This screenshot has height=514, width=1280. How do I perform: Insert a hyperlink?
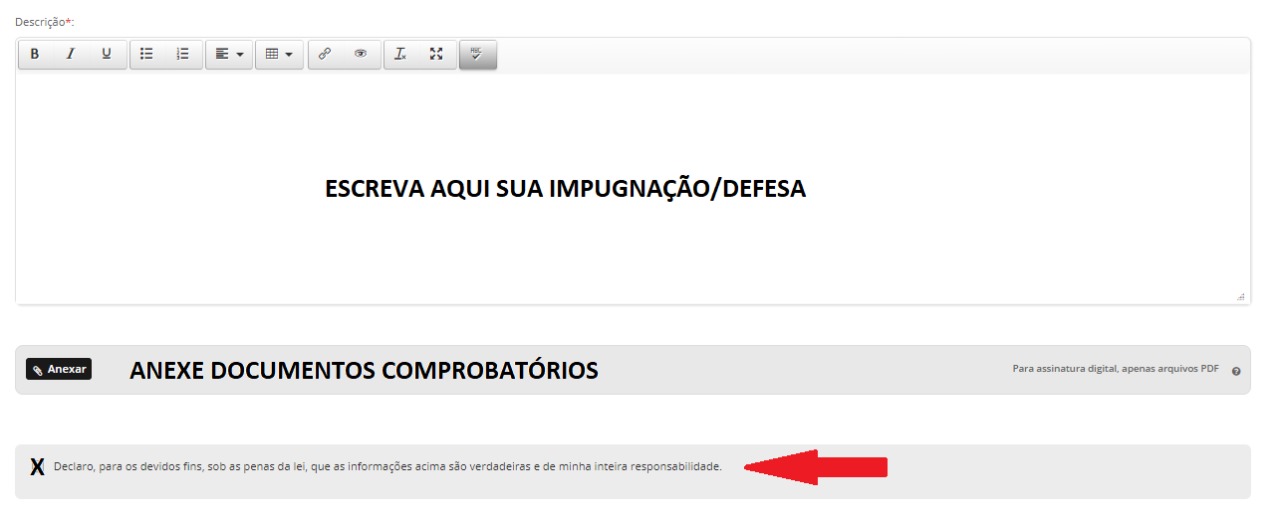coord(324,55)
